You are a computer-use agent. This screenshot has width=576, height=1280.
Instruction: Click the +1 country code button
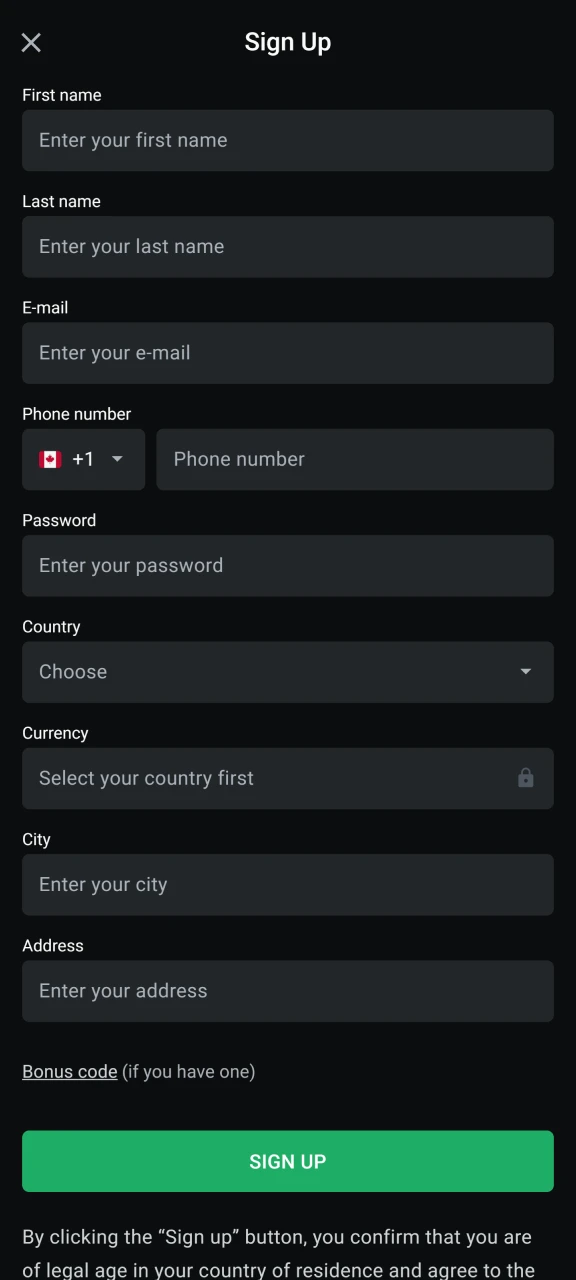tap(83, 459)
